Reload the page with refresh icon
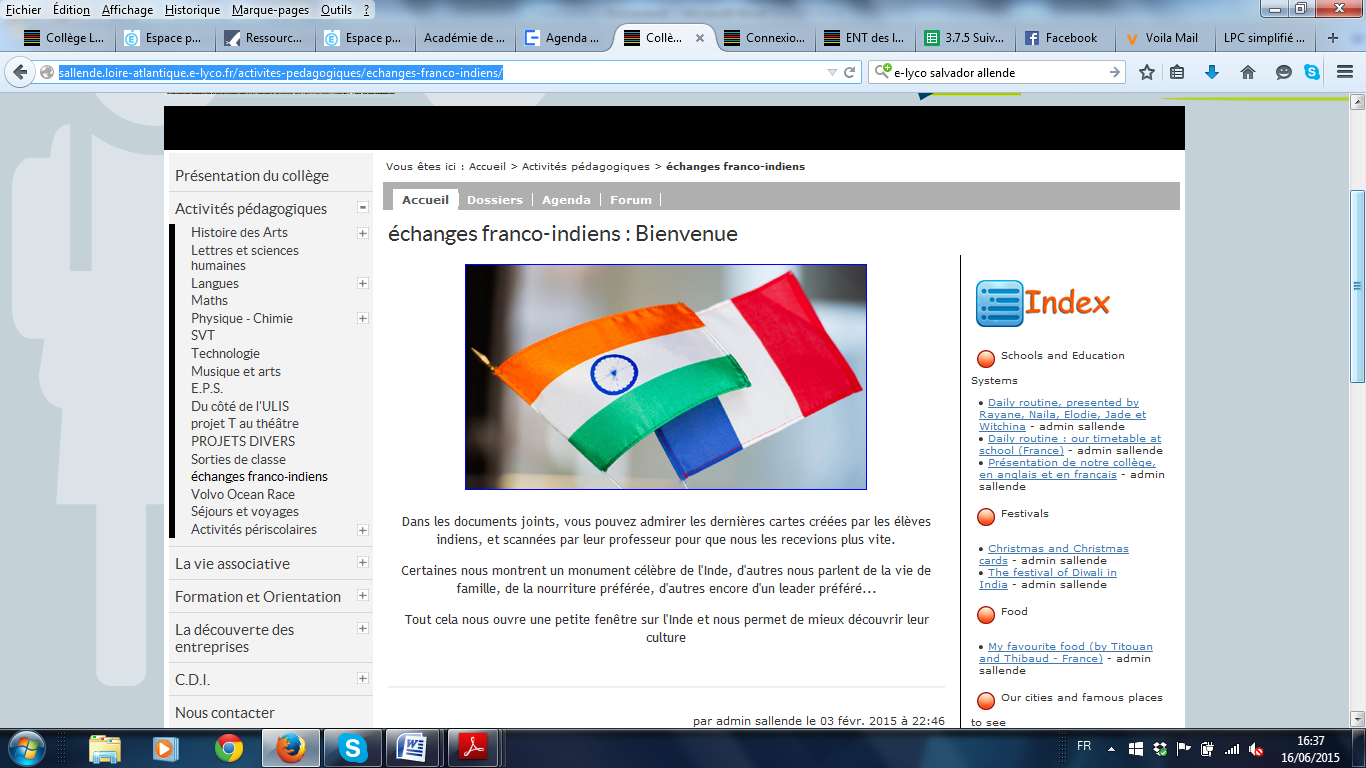This screenshot has width=1366, height=768. 850,72
